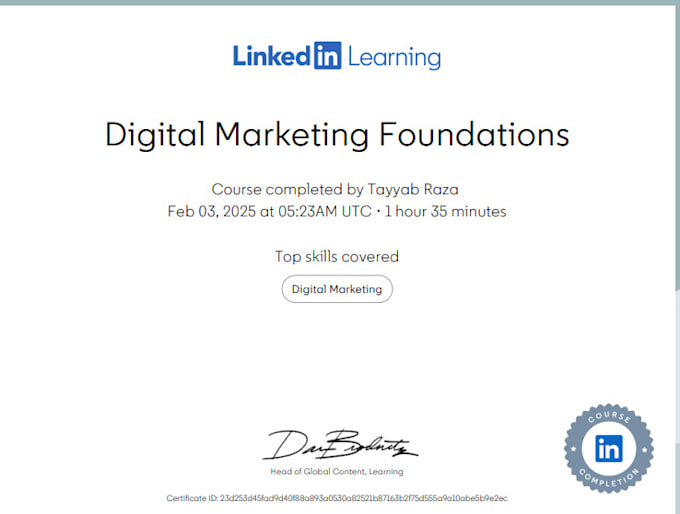Click the LinkedIn course completion badge

pyautogui.click(x=609, y=449)
